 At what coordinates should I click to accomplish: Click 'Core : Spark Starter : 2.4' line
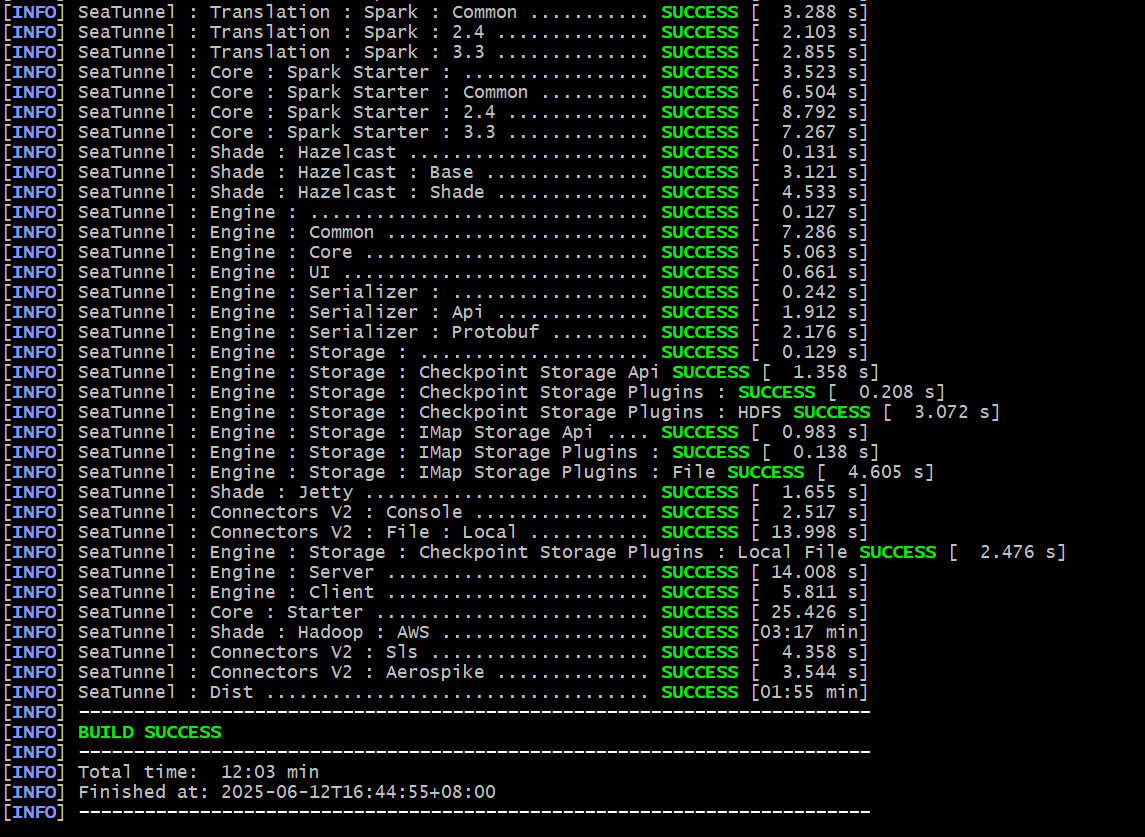click(x=435, y=112)
